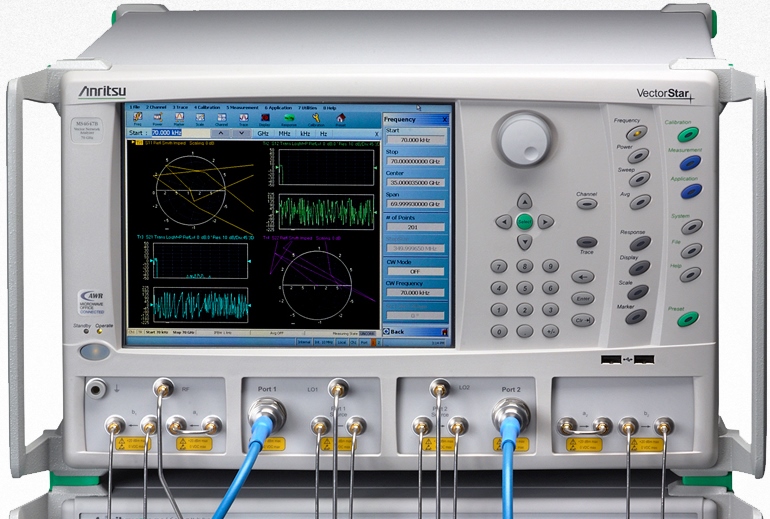The height and width of the screenshot is (519, 770).
Task: Open the Calibration menu
Action: (x=208, y=107)
